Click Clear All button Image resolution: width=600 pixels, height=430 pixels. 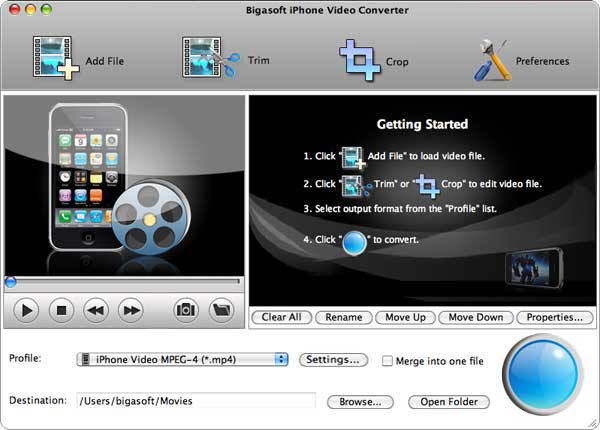click(x=282, y=317)
